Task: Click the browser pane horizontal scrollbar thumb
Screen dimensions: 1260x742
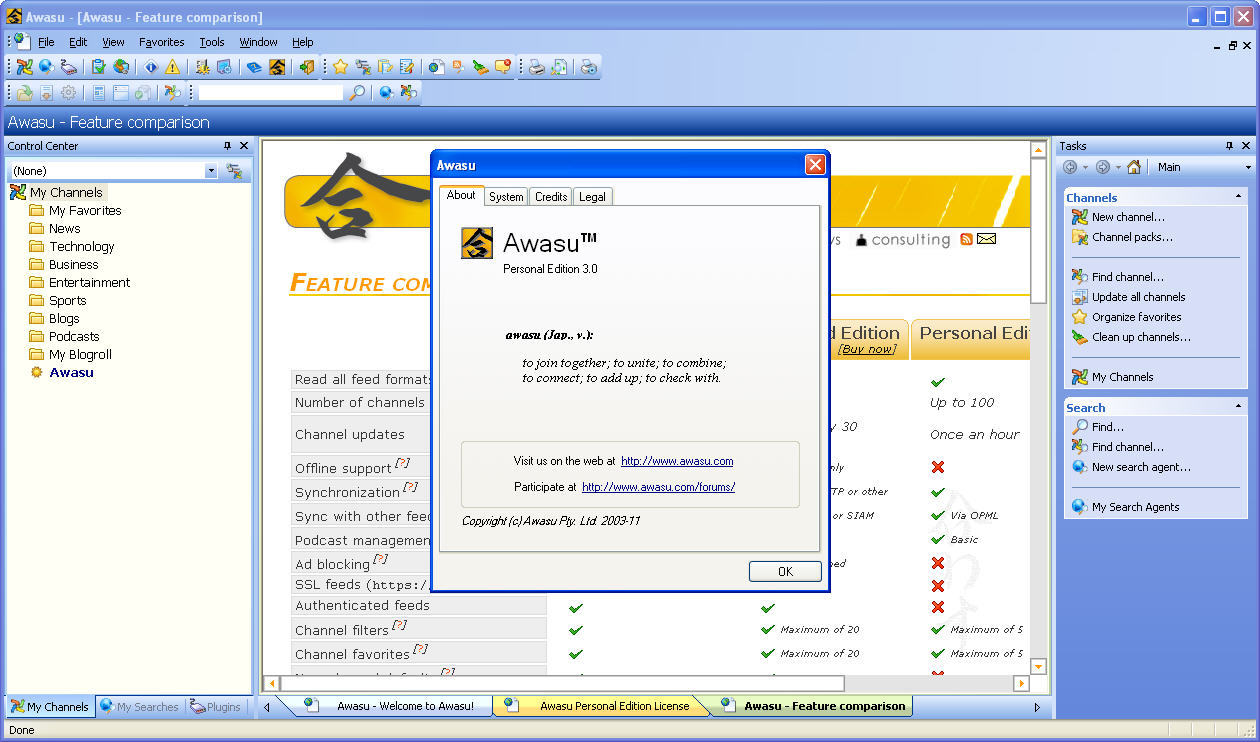Action: point(560,684)
